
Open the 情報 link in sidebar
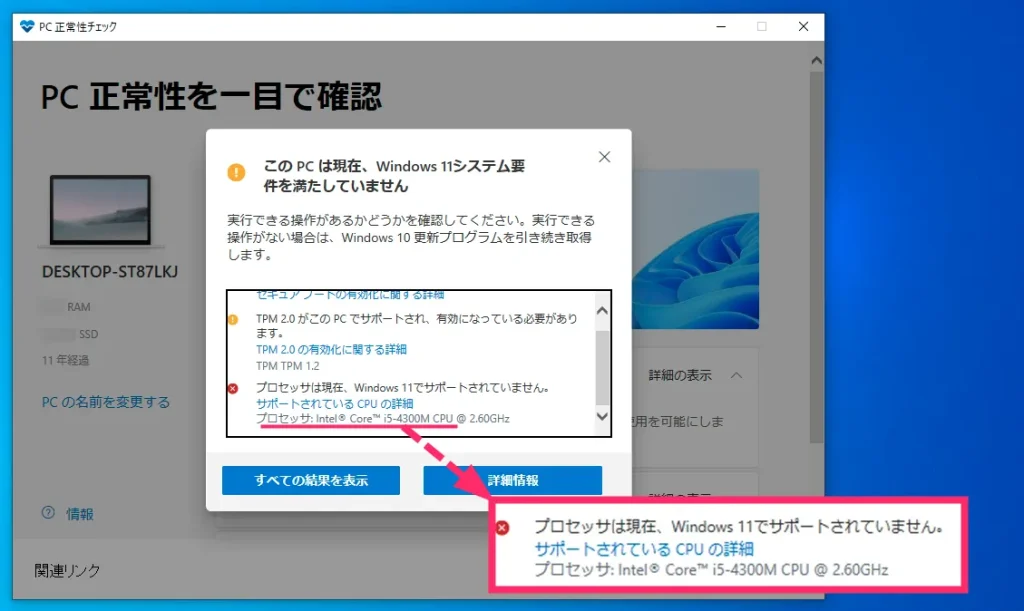(x=80, y=514)
